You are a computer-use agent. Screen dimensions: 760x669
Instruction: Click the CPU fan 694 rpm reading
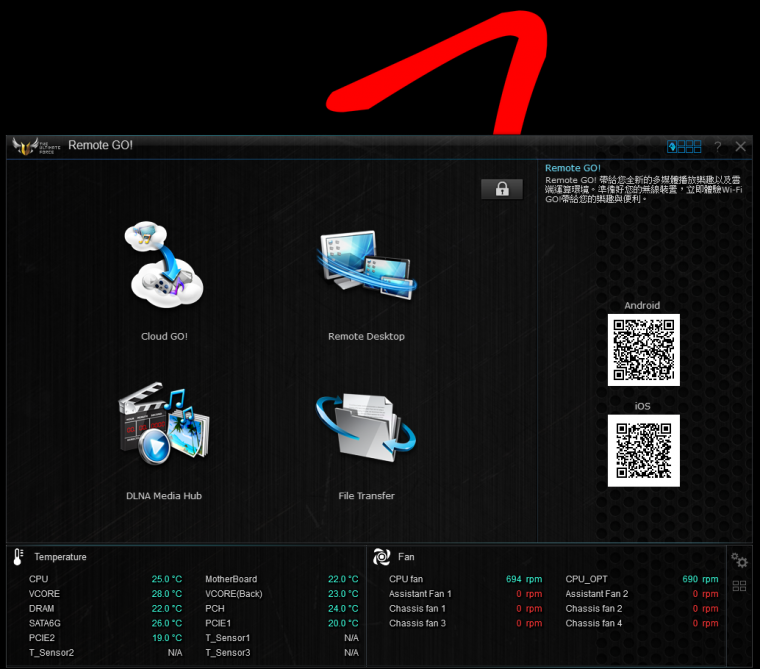pyautogui.click(x=524, y=579)
